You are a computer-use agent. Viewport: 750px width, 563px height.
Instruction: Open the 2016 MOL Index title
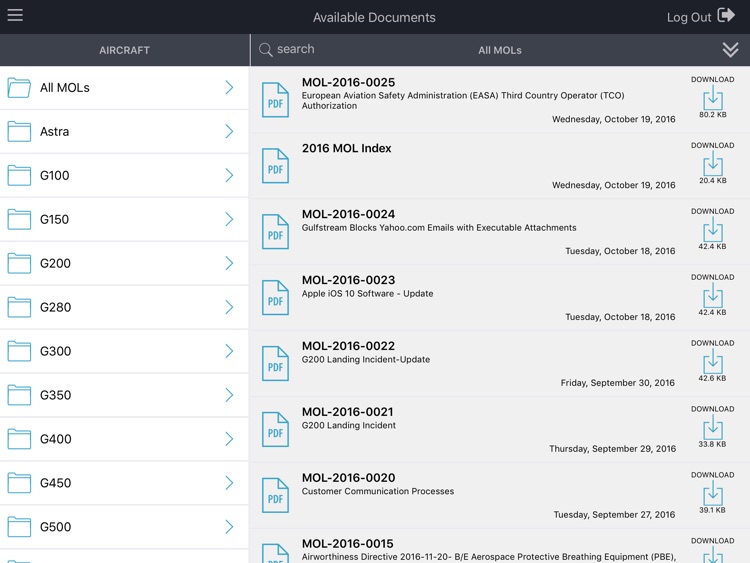tap(346, 148)
